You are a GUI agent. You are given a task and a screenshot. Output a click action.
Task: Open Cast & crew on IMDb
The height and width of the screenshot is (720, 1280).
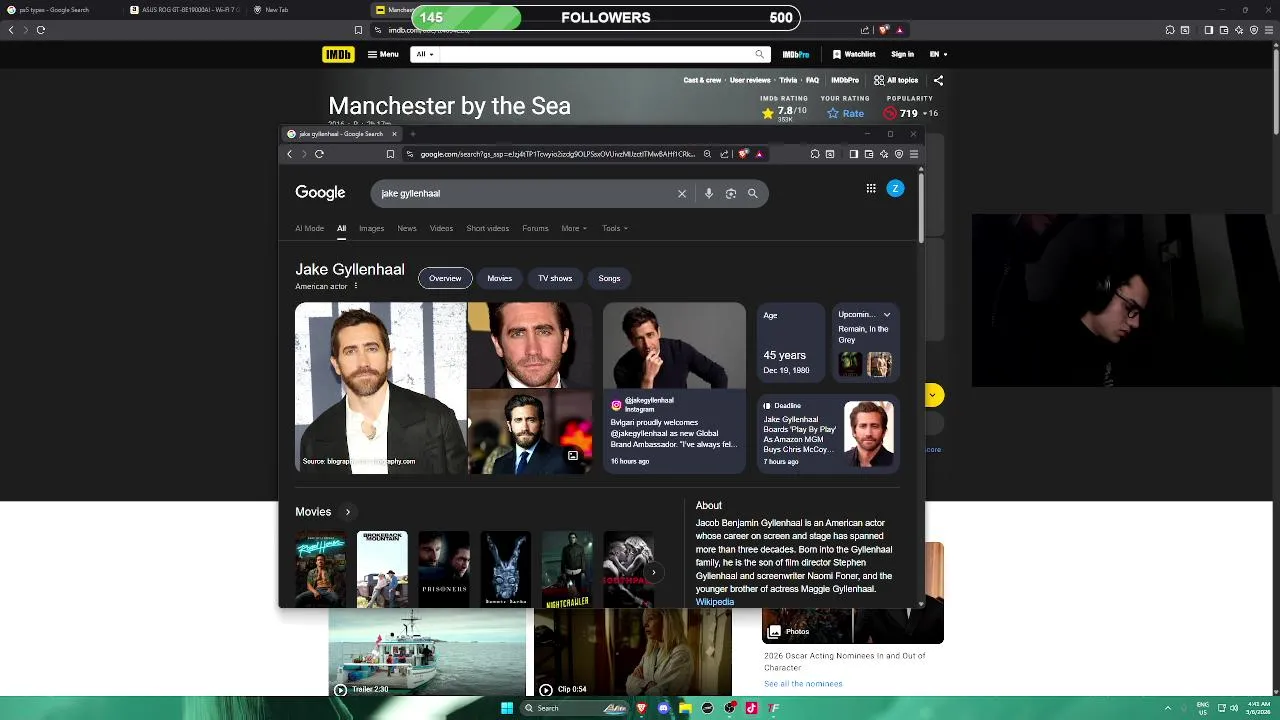coord(702,80)
